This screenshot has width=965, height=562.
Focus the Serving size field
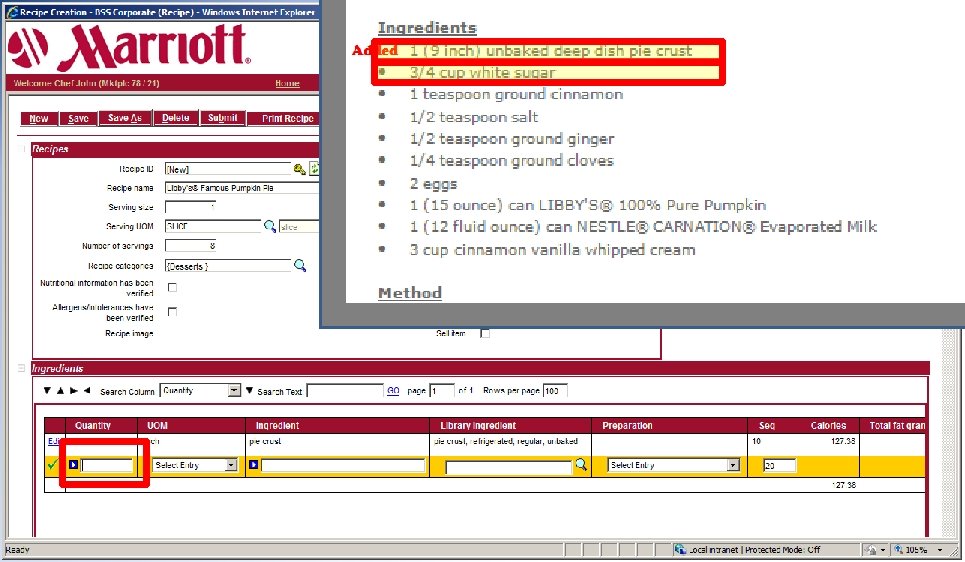pos(190,207)
